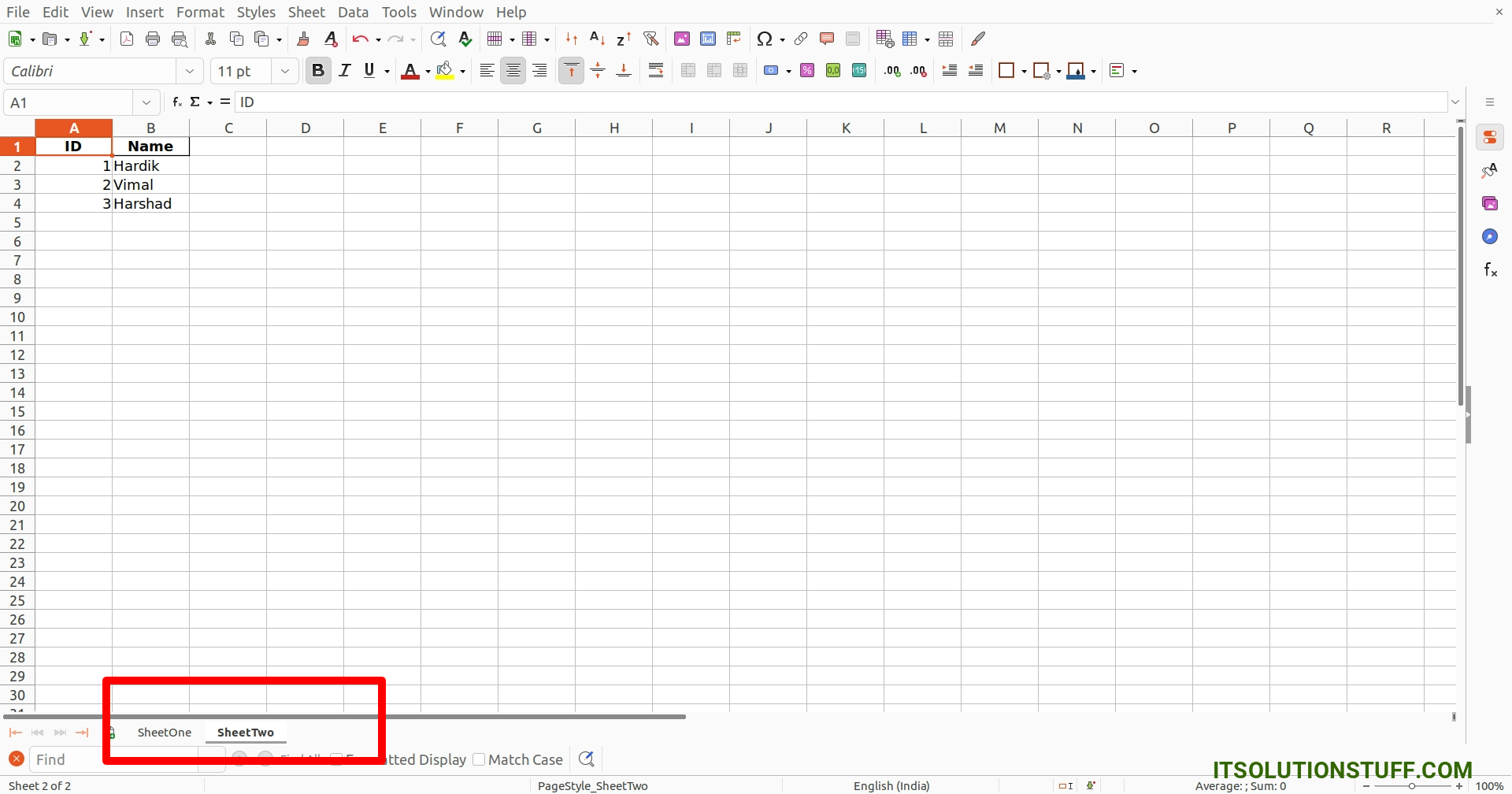1512x794 pixels.
Task: Select the AutoFilter icon
Action: click(651, 39)
